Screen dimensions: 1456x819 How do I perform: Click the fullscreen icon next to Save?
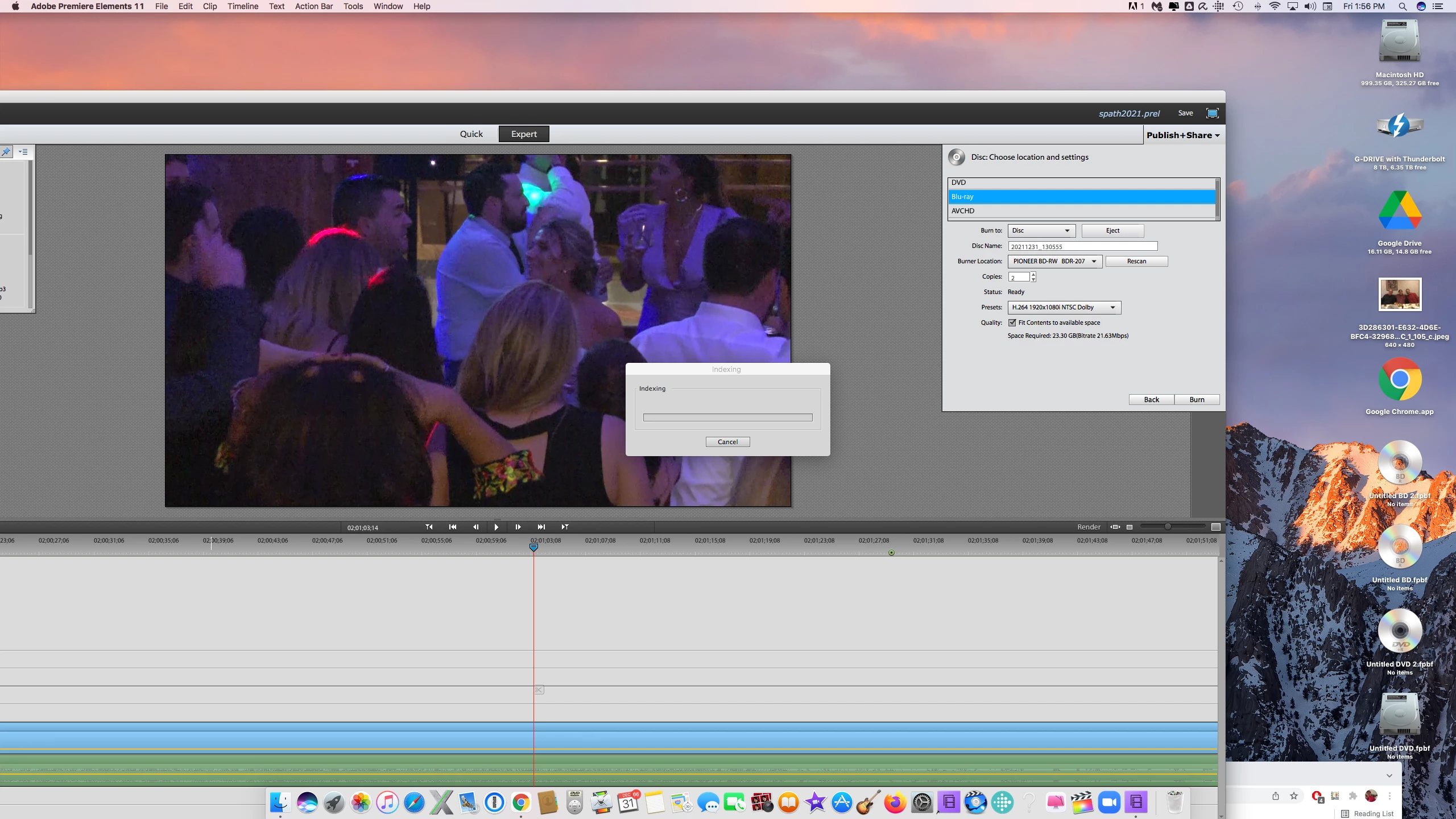tap(1212, 113)
